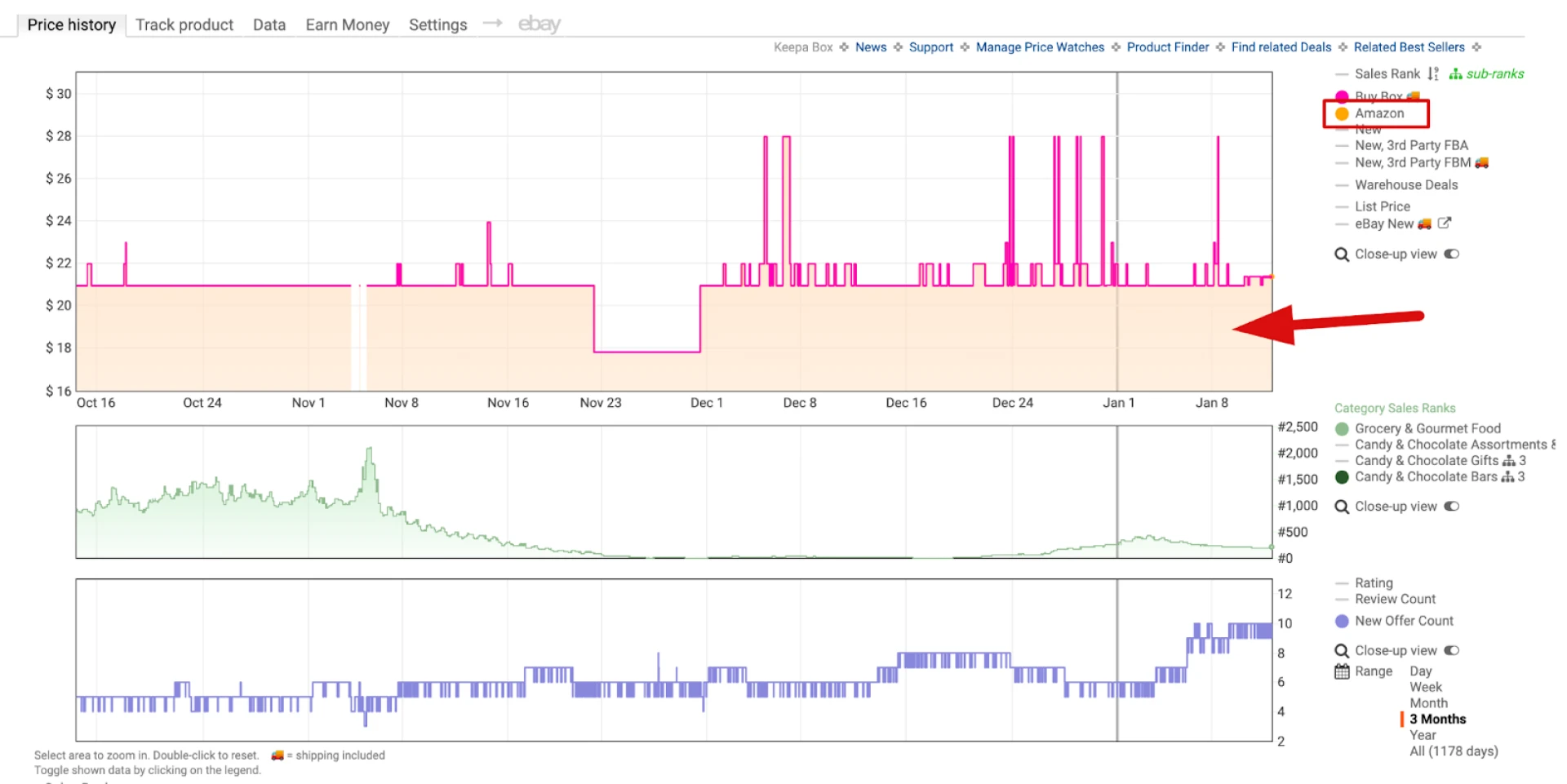Click the Manage Price Watches link
The image size is (1567, 784).
coord(1039,47)
